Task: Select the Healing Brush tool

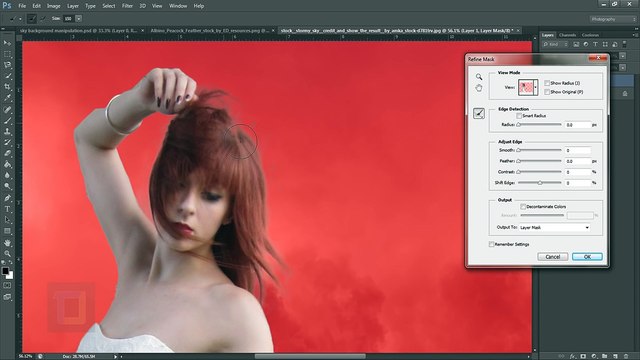Action: (x=7, y=109)
